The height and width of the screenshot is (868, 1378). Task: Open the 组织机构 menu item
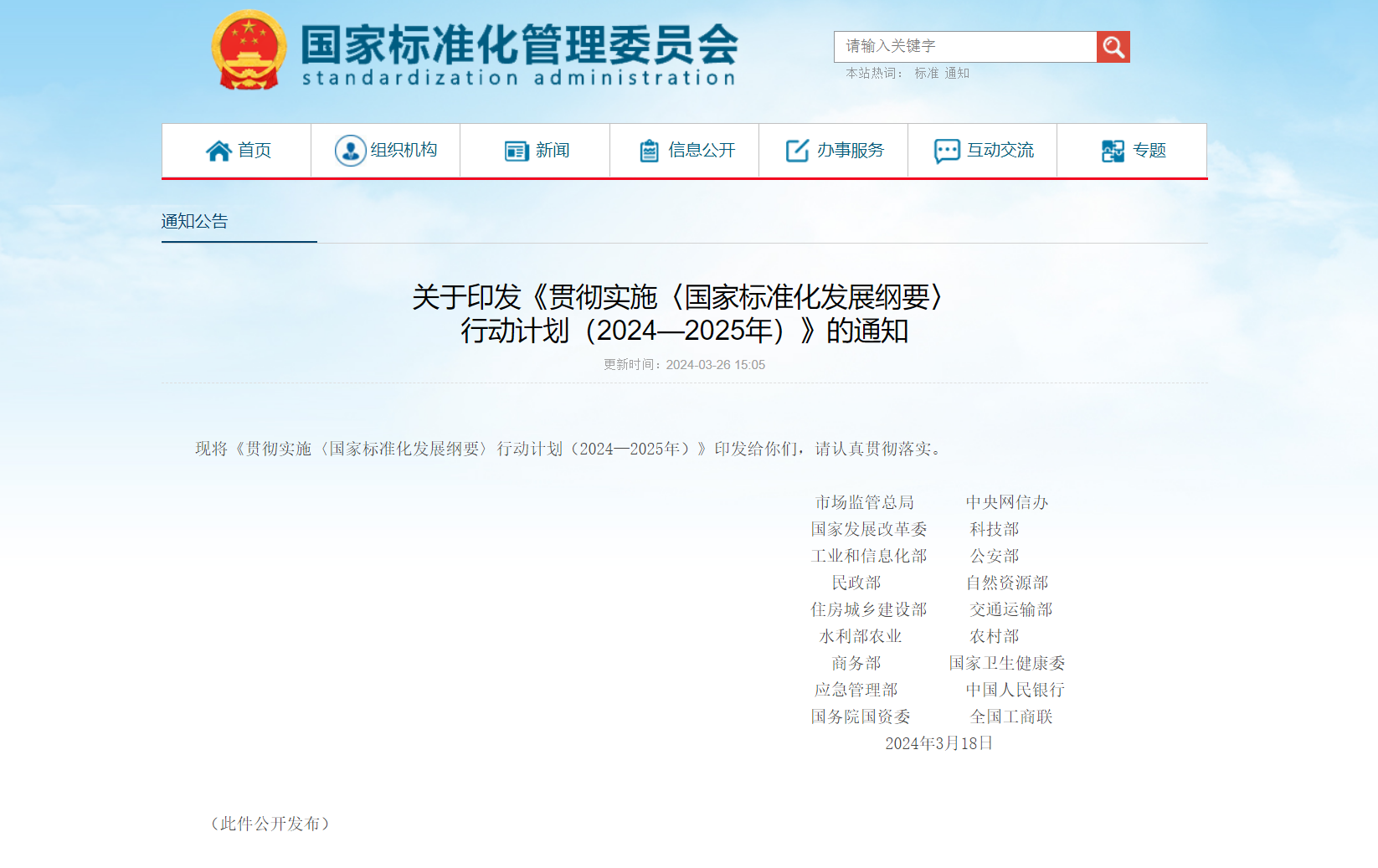tap(404, 151)
